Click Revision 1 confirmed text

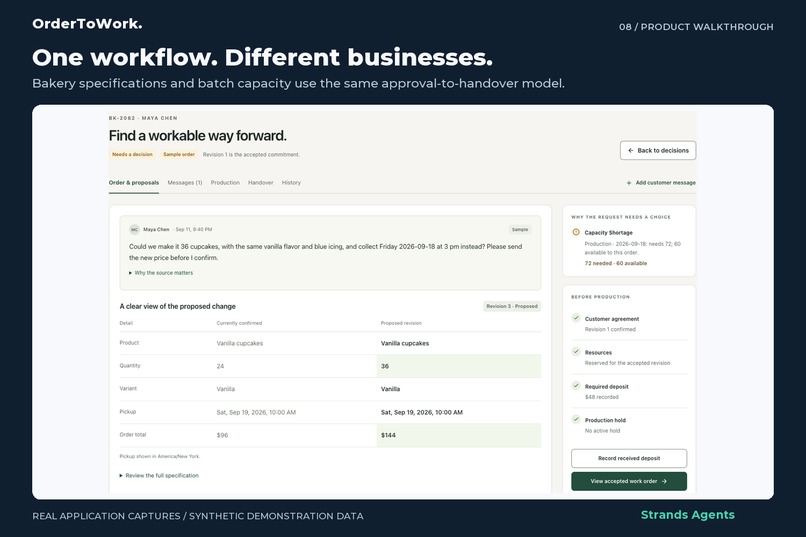[x=610, y=329]
